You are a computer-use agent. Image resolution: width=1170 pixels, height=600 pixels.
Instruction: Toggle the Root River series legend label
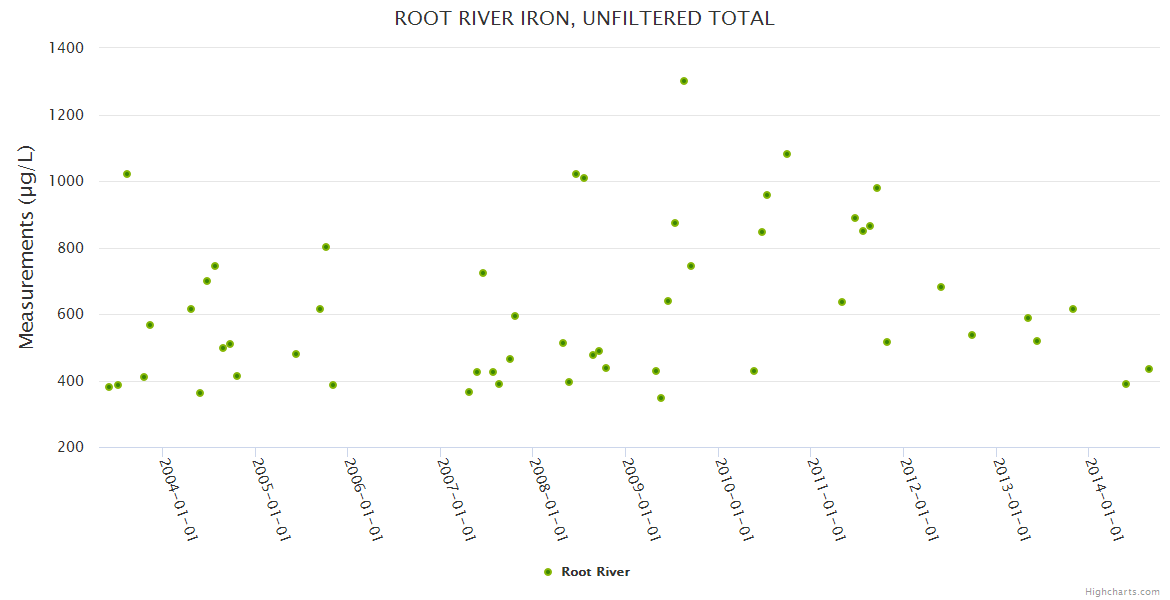tap(595, 572)
